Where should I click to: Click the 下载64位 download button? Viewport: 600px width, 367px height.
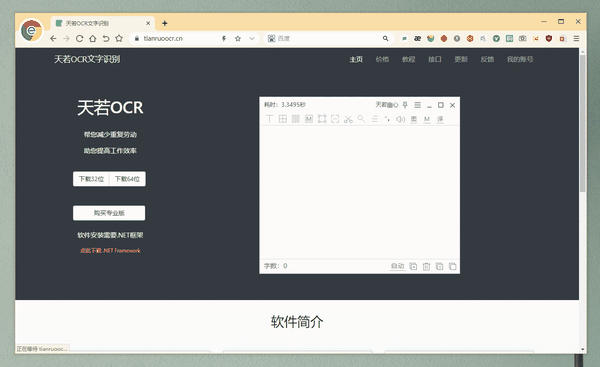tap(127, 179)
